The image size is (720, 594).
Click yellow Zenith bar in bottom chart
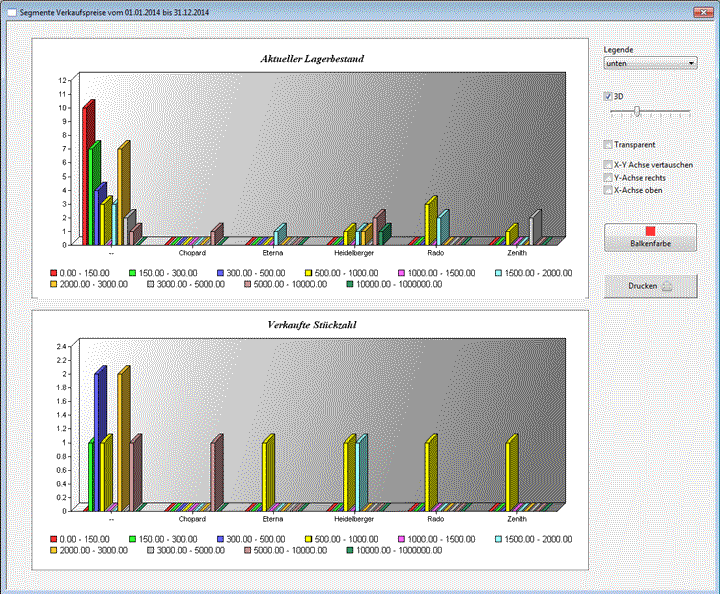(x=511, y=473)
